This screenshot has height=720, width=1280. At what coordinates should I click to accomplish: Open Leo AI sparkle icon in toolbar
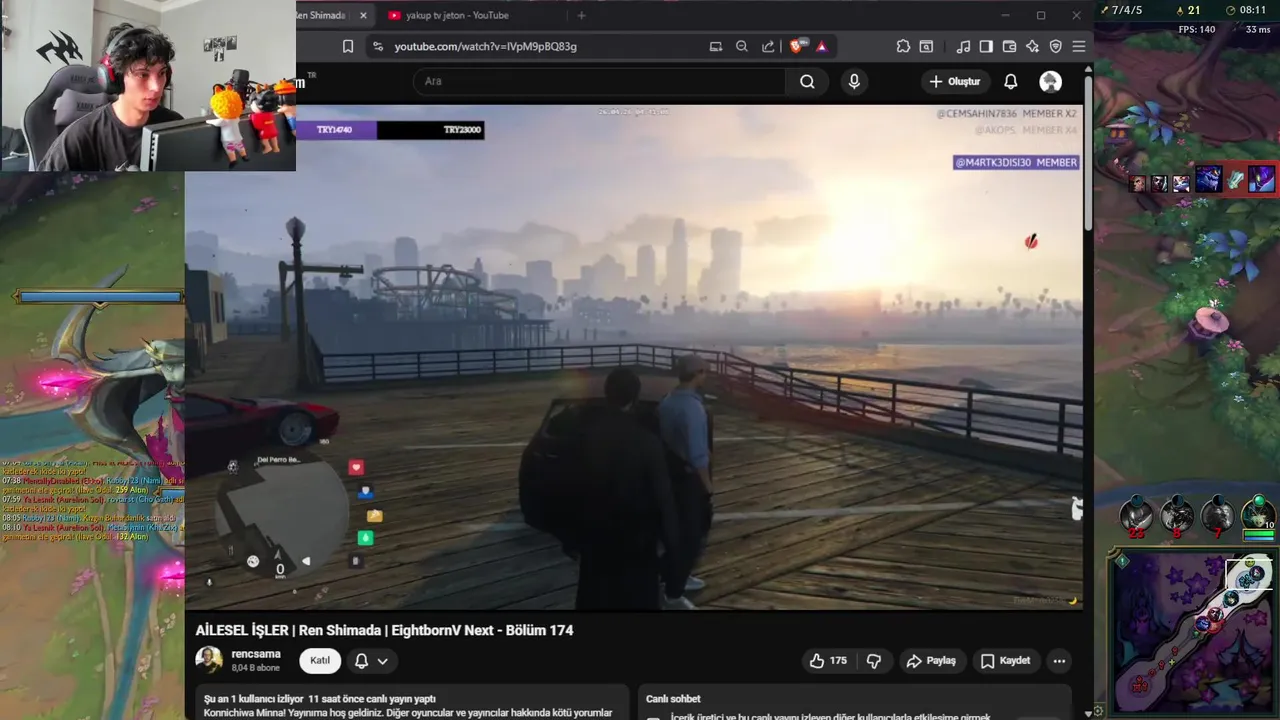pyautogui.click(x=1032, y=46)
